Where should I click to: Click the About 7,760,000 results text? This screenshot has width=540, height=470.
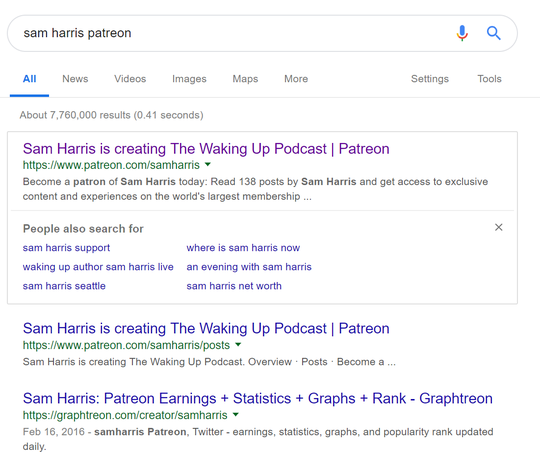coord(111,115)
